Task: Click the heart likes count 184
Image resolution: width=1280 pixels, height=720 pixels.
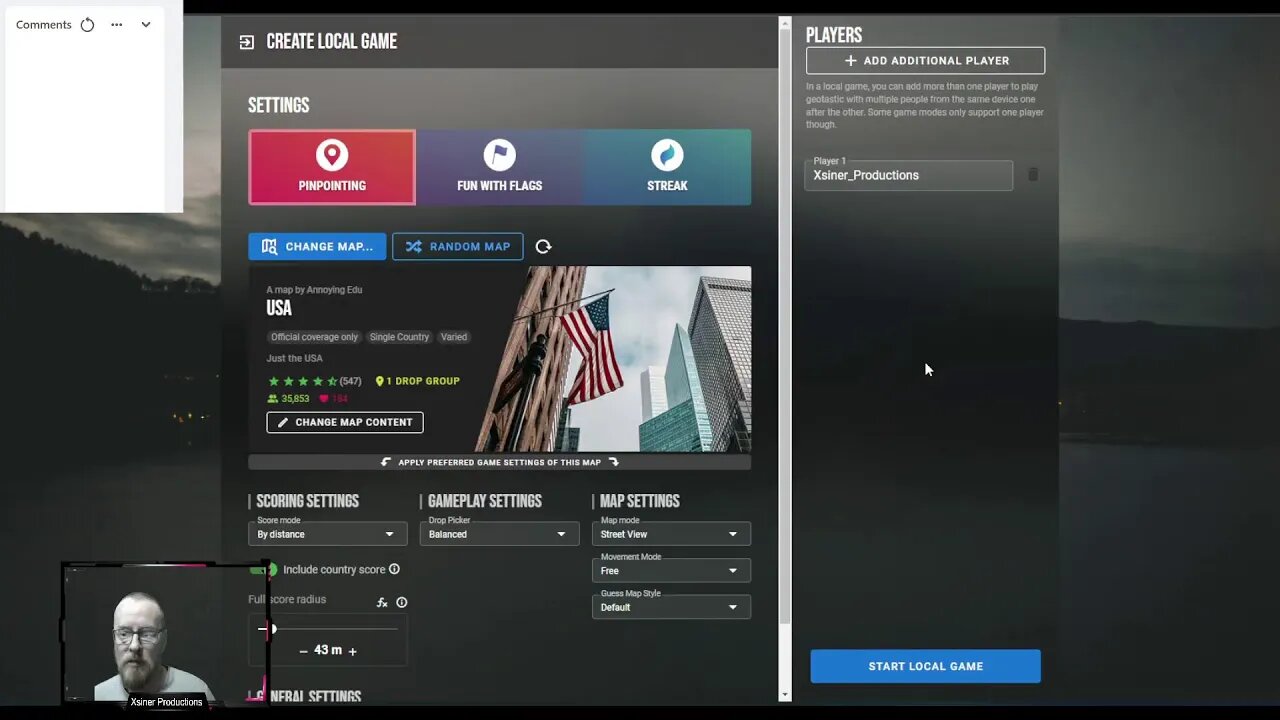Action: click(x=333, y=399)
